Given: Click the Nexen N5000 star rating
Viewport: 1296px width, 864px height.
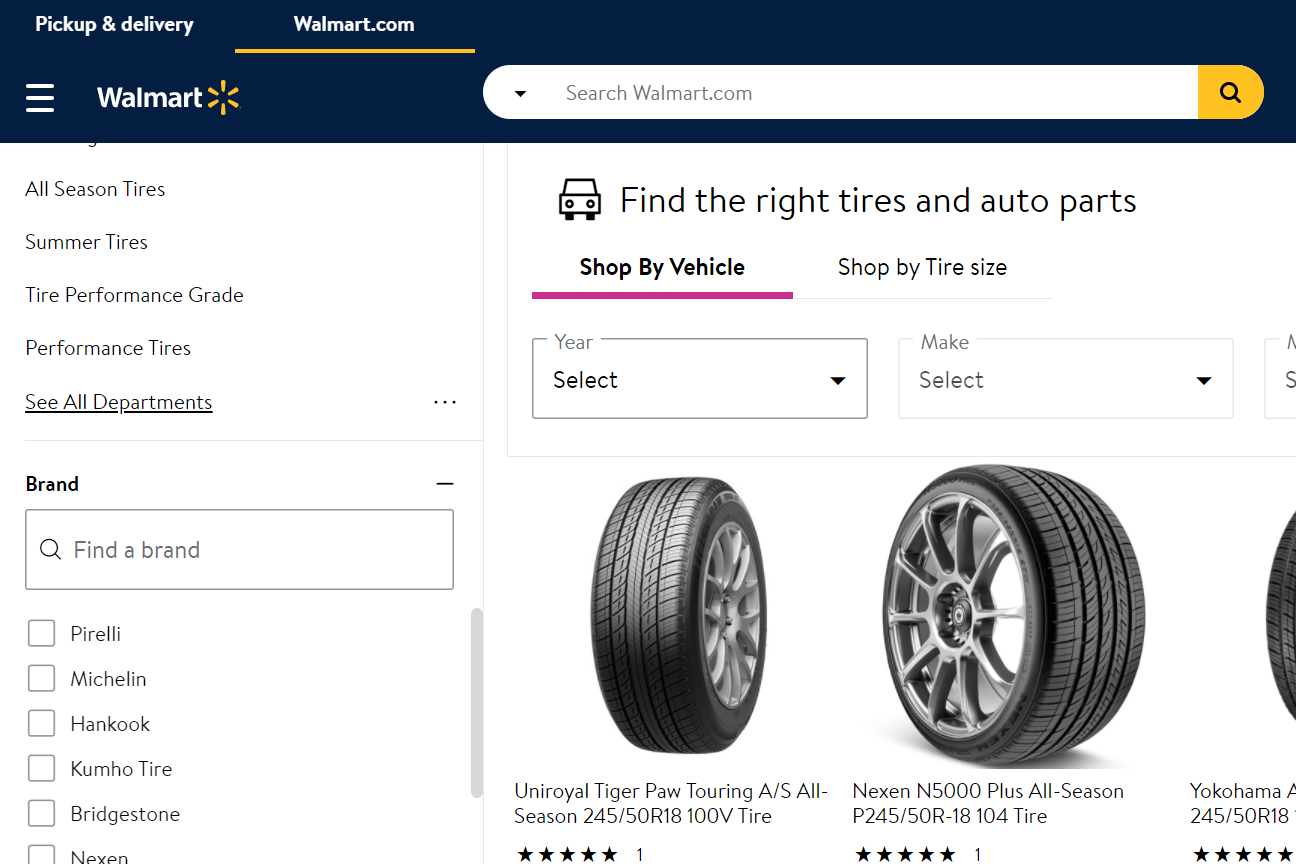Looking at the screenshot, I should [906, 855].
